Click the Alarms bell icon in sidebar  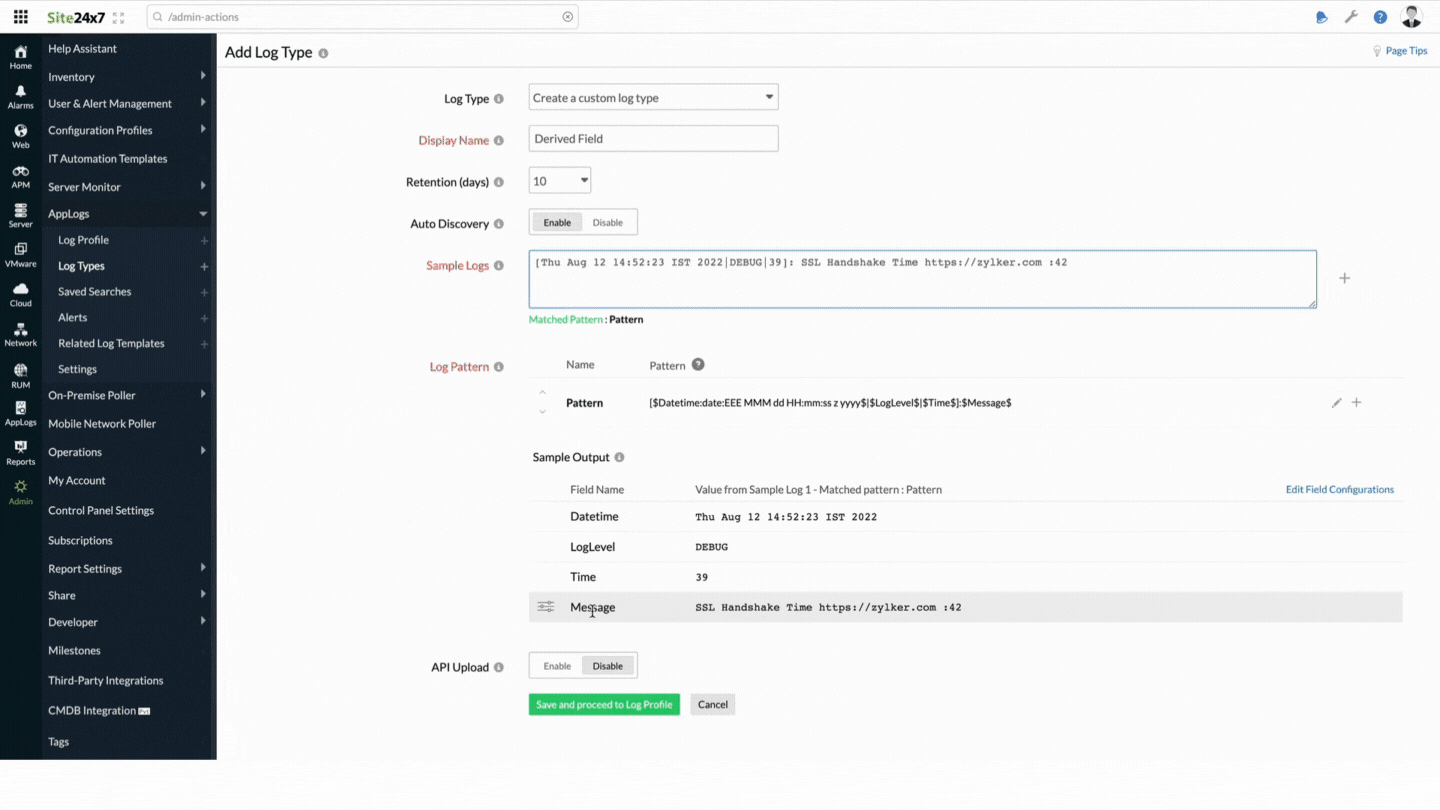[20, 96]
